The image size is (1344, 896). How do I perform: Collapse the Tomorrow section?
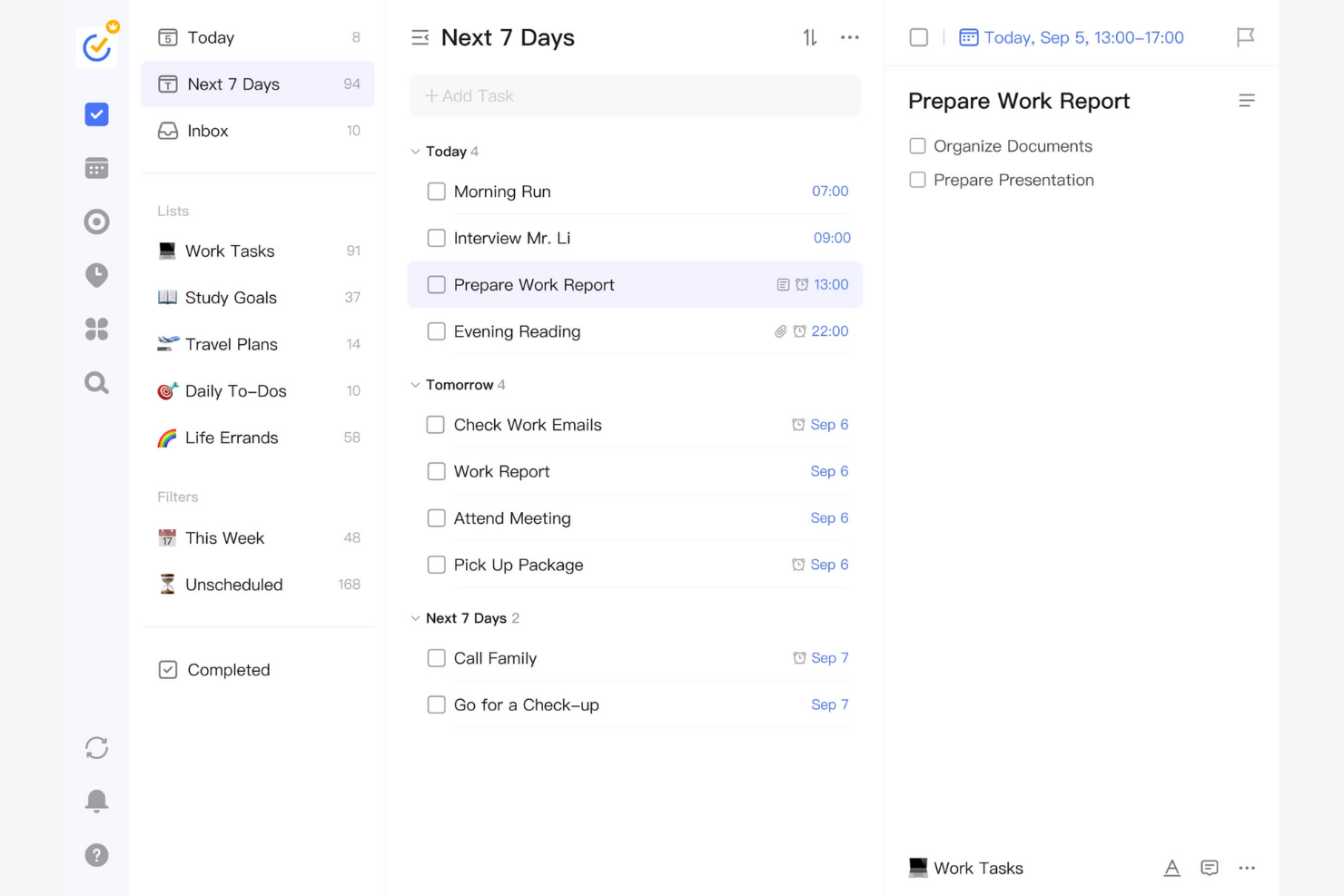[415, 384]
